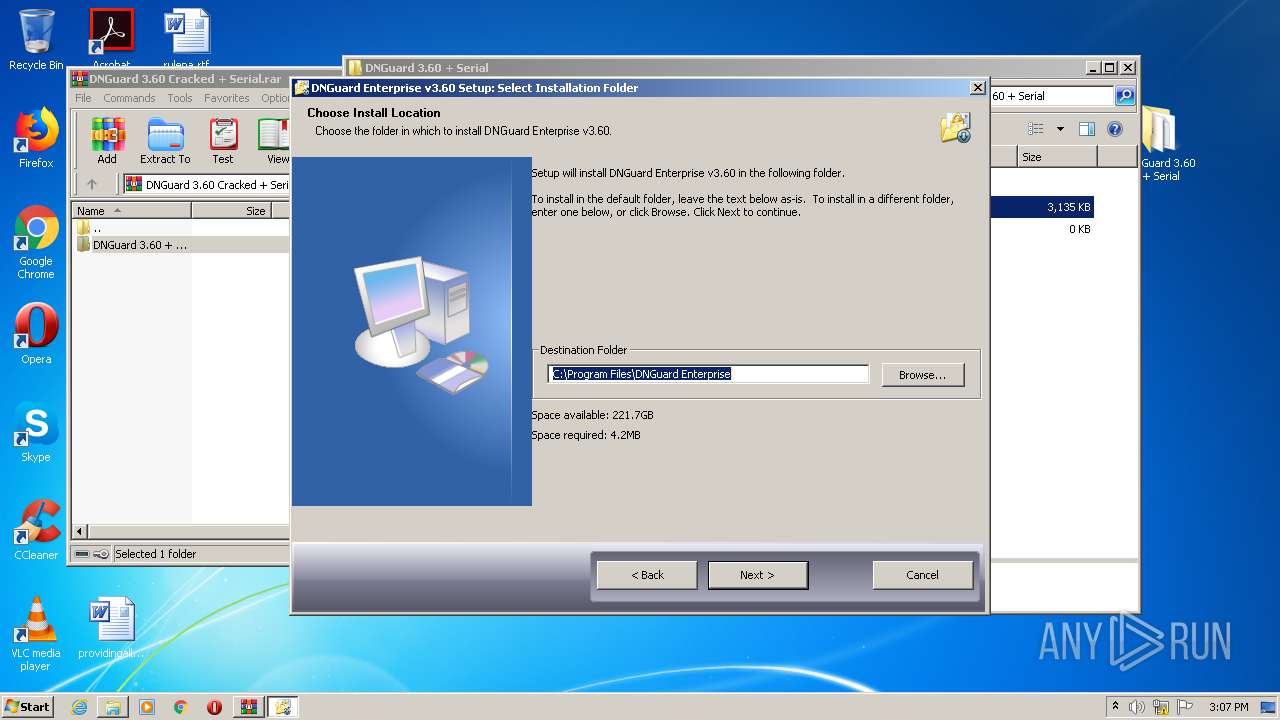The width and height of the screenshot is (1280, 720).
Task: Open WinRAR File menu
Action: (83, 98)
